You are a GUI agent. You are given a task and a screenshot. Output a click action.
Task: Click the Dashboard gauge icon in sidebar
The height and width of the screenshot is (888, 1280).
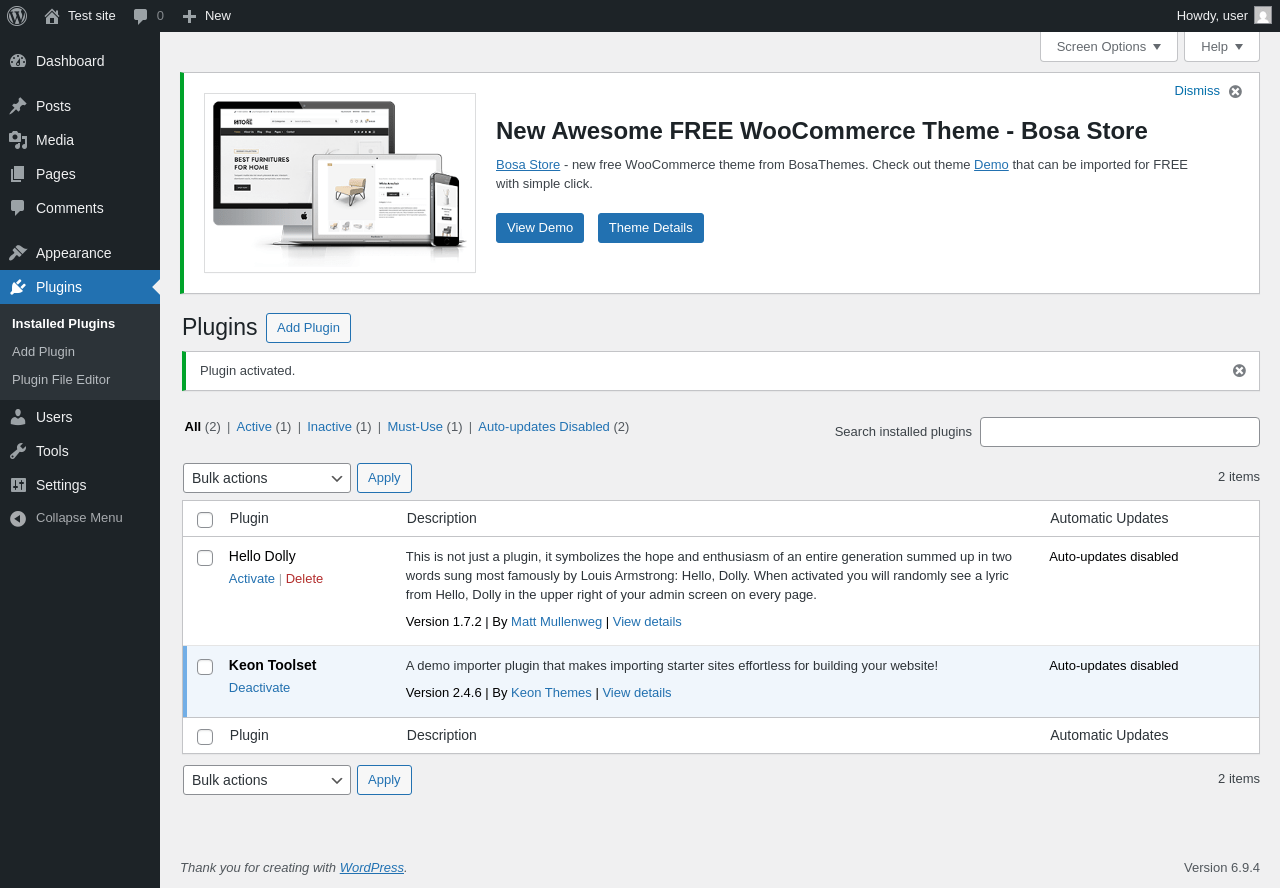tap(18, 61)
